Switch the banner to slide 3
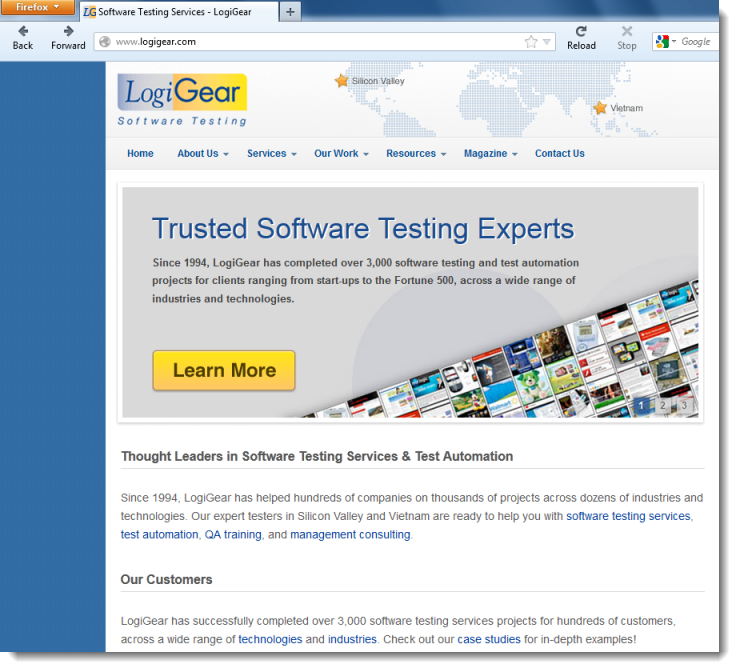This screenshot has height=670, width=737. (684, 405)
